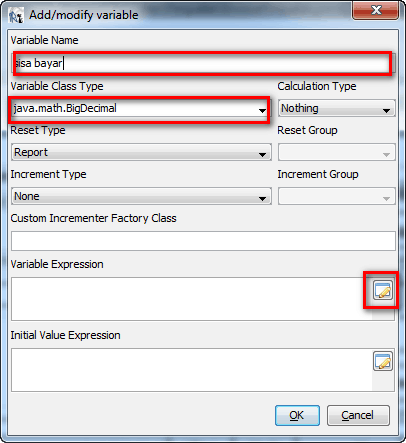Focus the Custom Incrementer Factory Class field
The image size is (406, 443).
tap(203, 241)
